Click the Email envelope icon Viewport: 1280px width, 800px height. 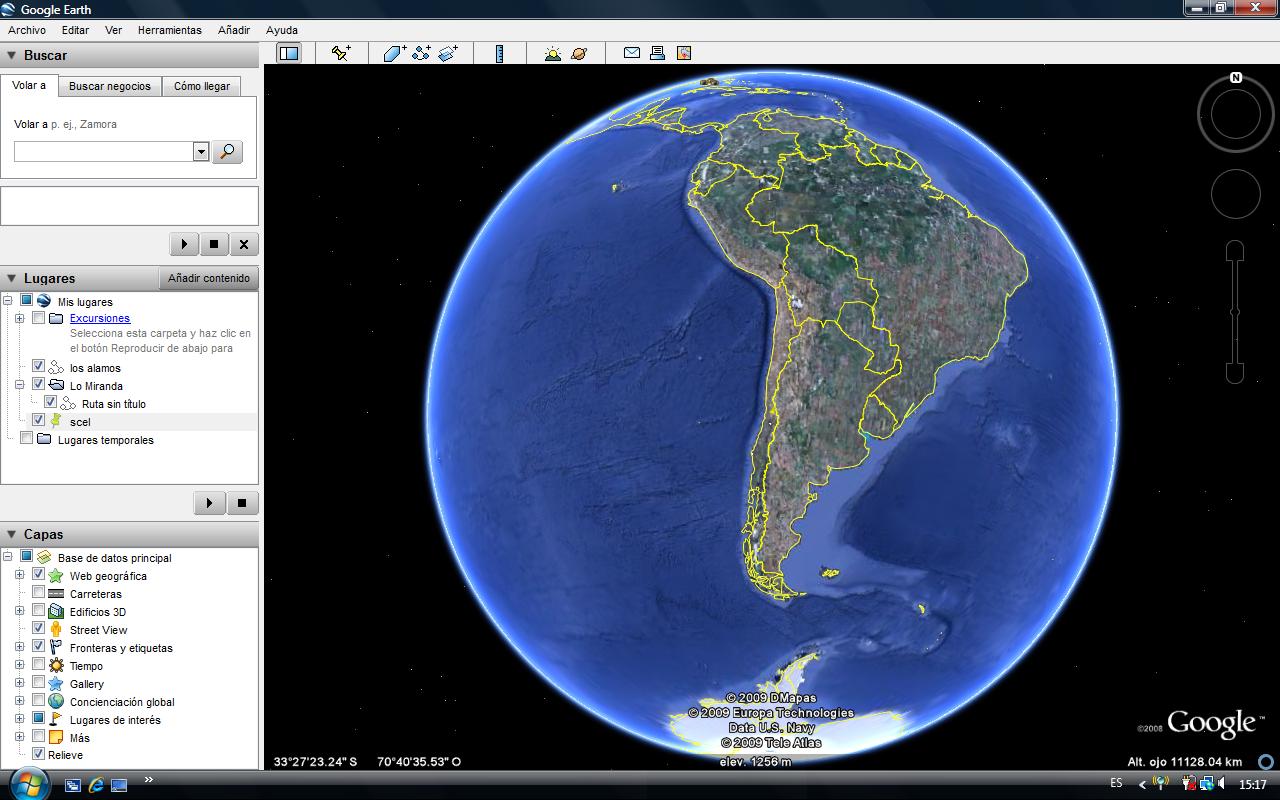[x=632, y=53]
